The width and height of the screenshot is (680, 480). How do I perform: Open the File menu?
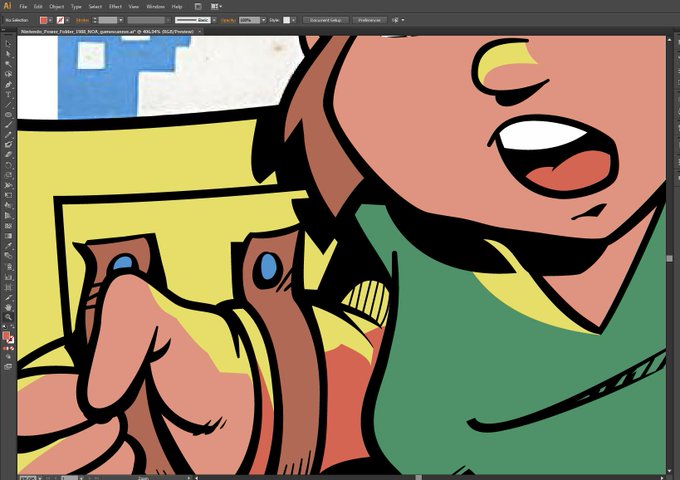point(23,7)
